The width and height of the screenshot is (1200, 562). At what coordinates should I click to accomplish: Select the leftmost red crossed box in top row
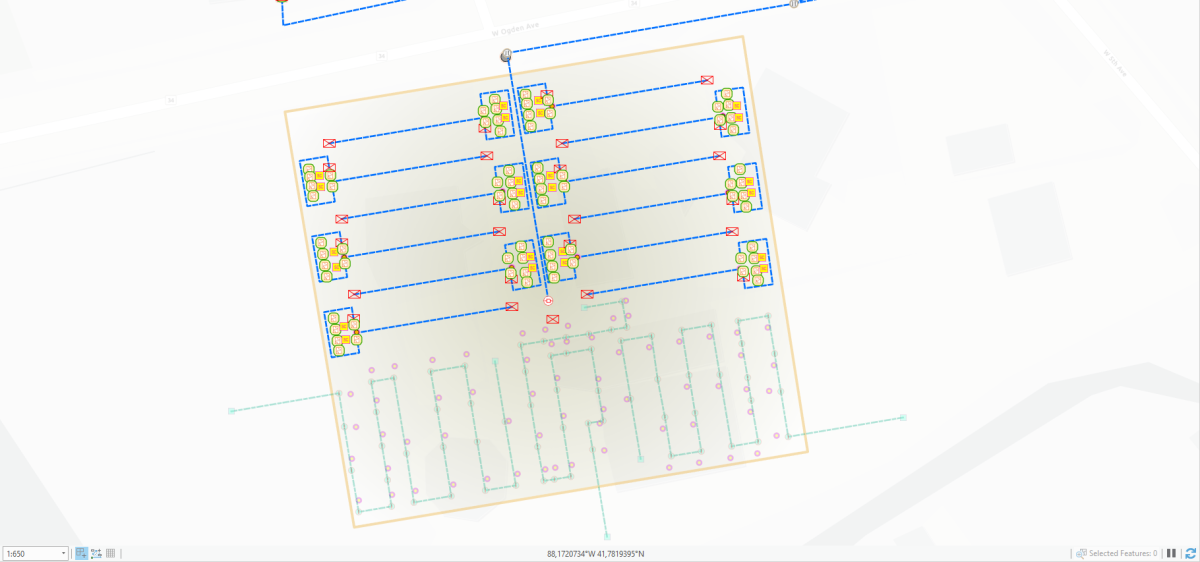tap(328, 144)
